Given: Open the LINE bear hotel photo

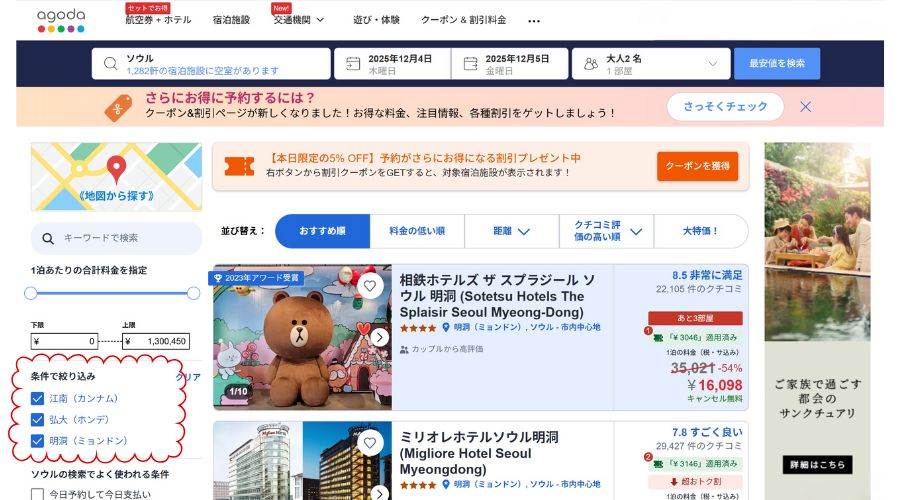Looking at the screenshot, I should (302, 338).
